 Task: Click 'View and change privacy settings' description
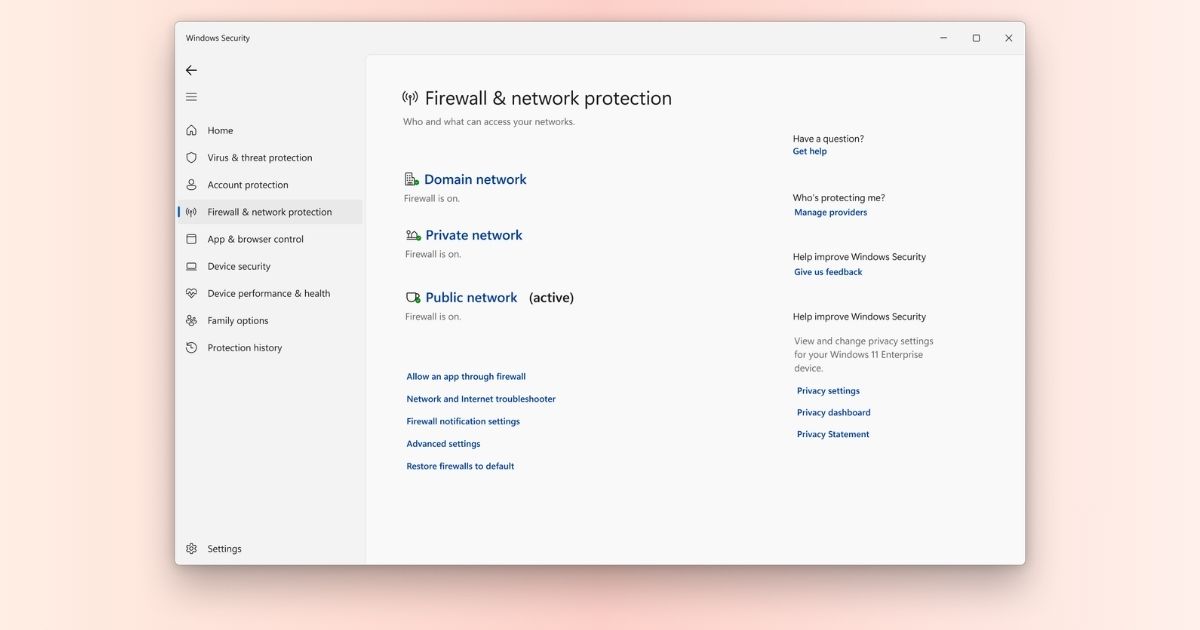click(x=864, y=354)
